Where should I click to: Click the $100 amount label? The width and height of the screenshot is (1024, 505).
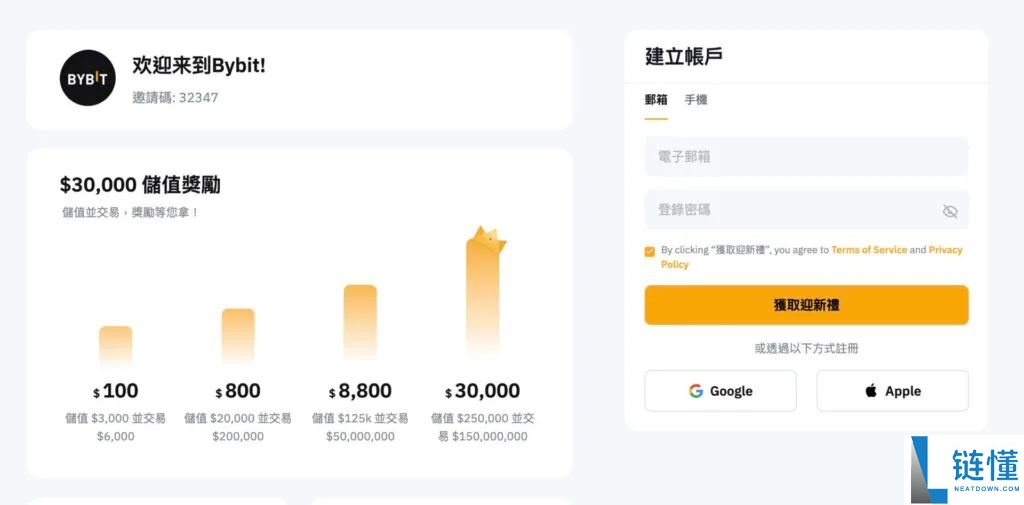(x=116, y=391)
